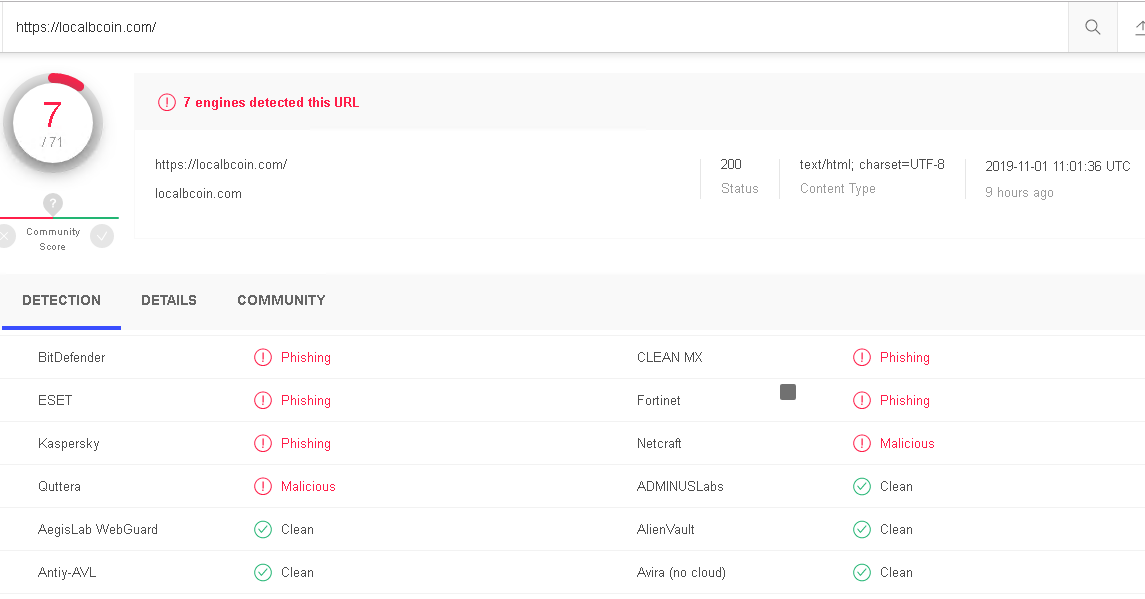Click the search magnifier icon
This screenshot has width=1145, height=599.
(1092, 27)
